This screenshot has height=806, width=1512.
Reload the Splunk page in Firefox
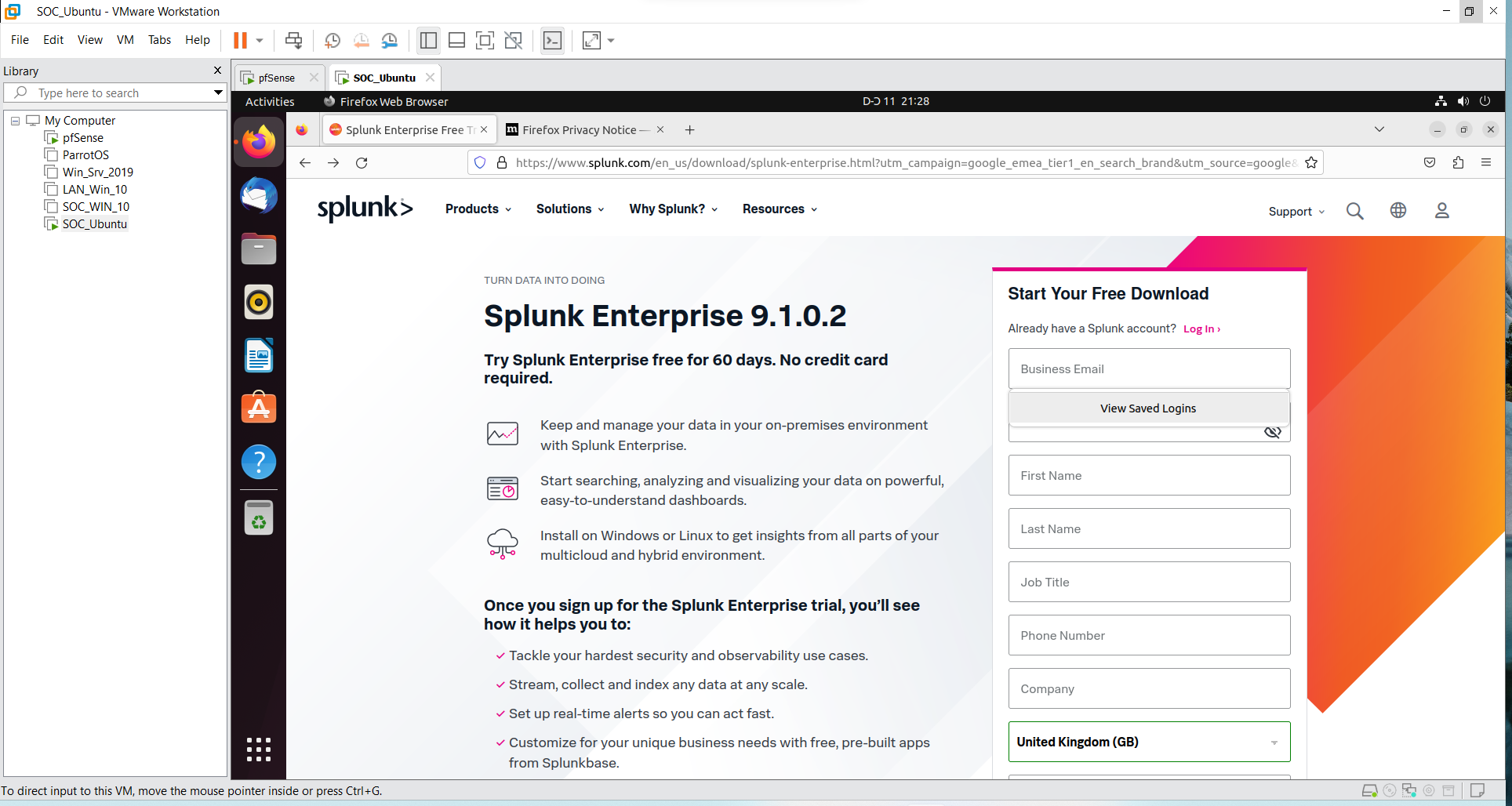coord(362,163)
